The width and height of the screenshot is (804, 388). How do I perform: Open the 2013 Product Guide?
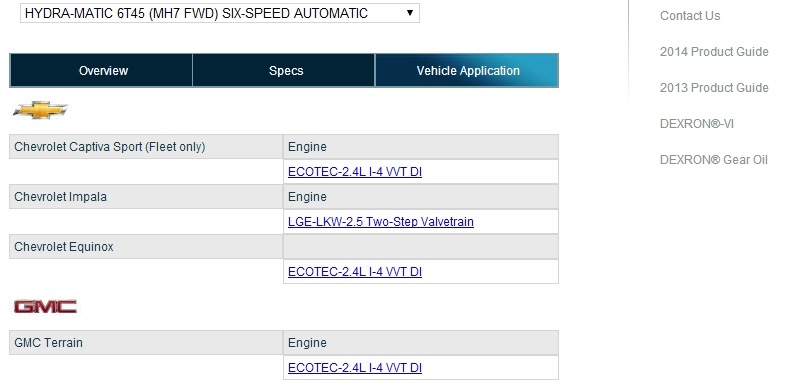point(714,88)
